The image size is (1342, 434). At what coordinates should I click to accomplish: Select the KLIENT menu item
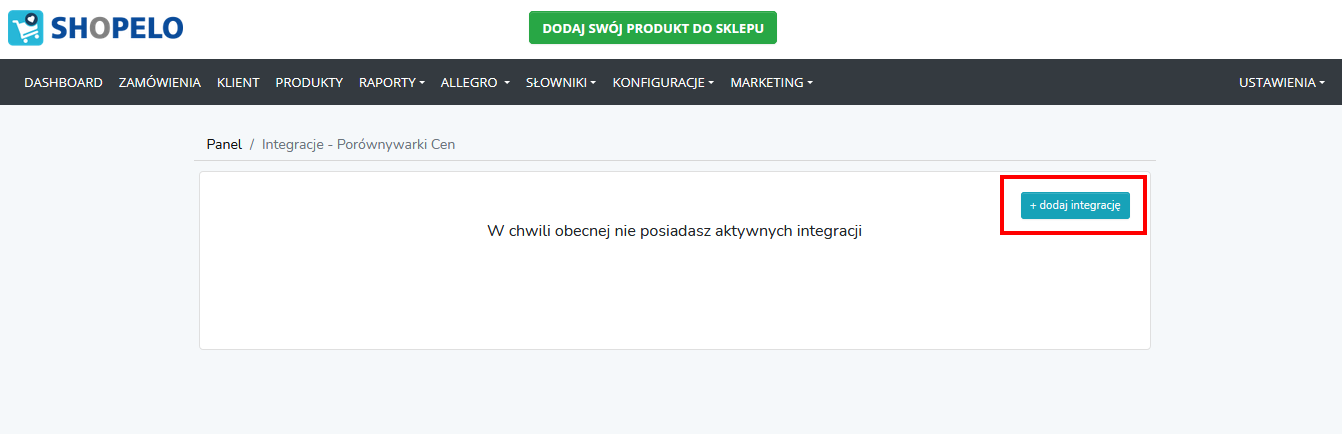point(238,82)
